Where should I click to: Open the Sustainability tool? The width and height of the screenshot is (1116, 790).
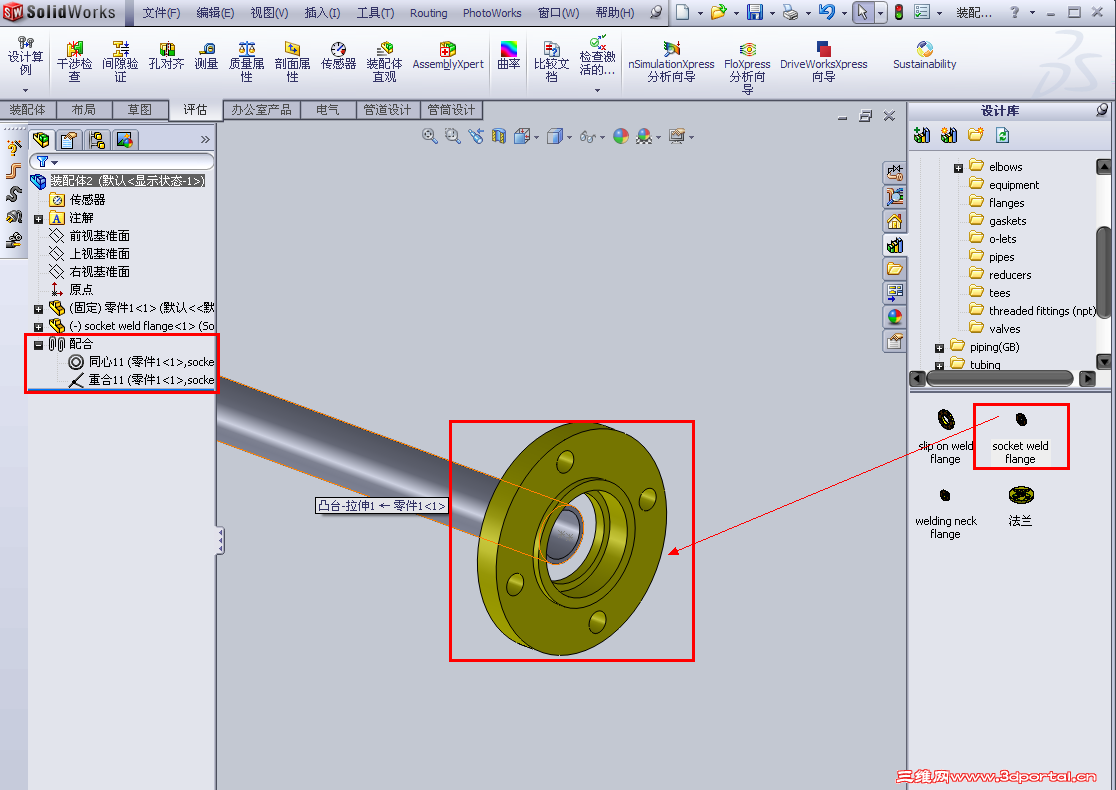pos(925,56)
